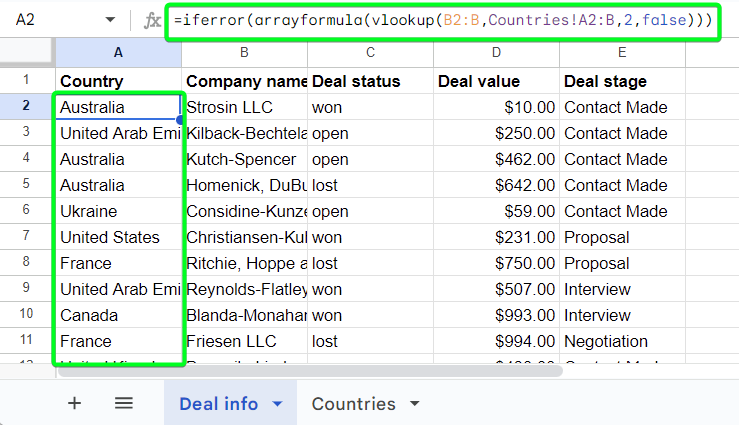Select the $642.00 deal value cell
The height and width of the screenshot is (425, 739).
(x=496, y=185)
